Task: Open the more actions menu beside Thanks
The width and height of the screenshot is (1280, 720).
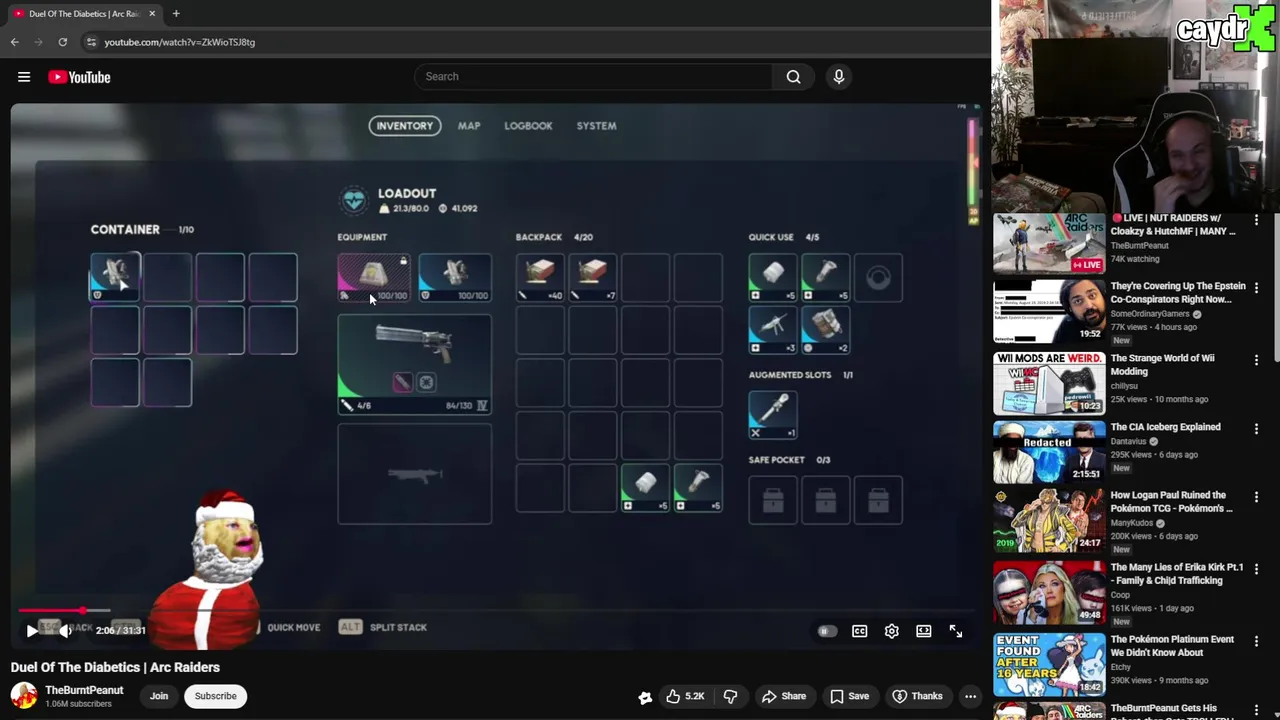Action: click(x=970, y=696)
